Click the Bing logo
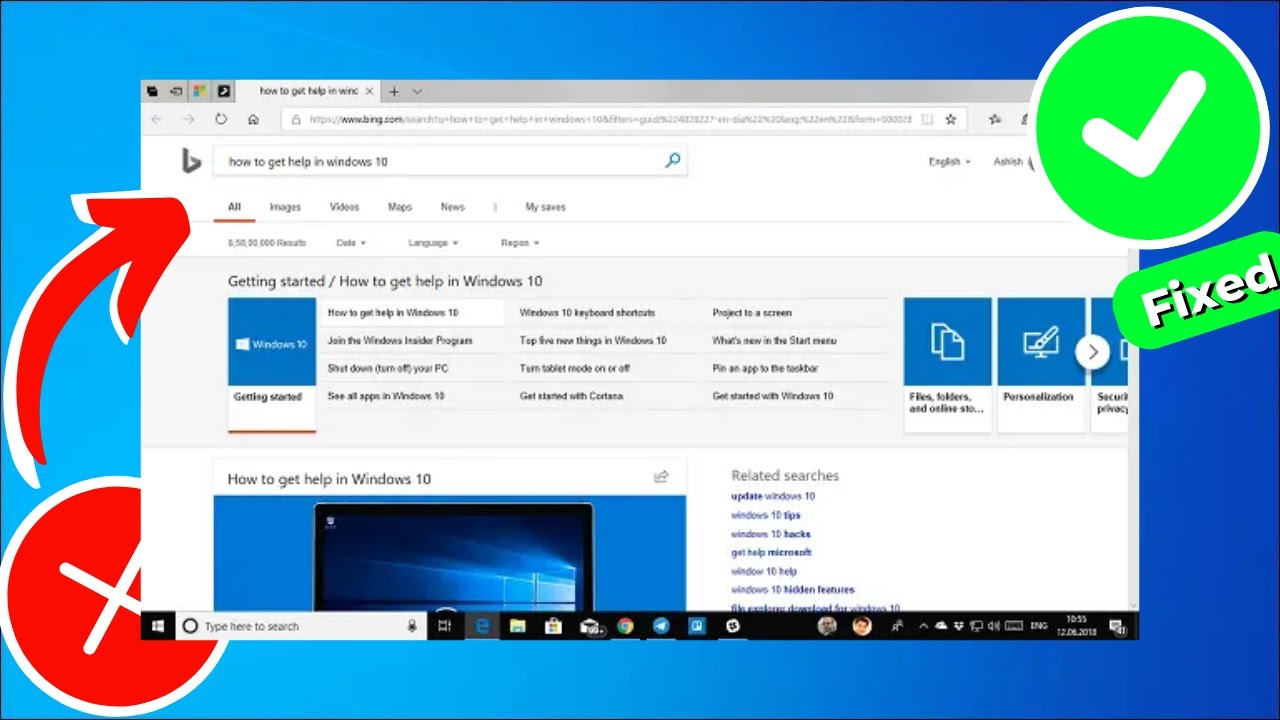1280x720 pixels. [191, 160]
